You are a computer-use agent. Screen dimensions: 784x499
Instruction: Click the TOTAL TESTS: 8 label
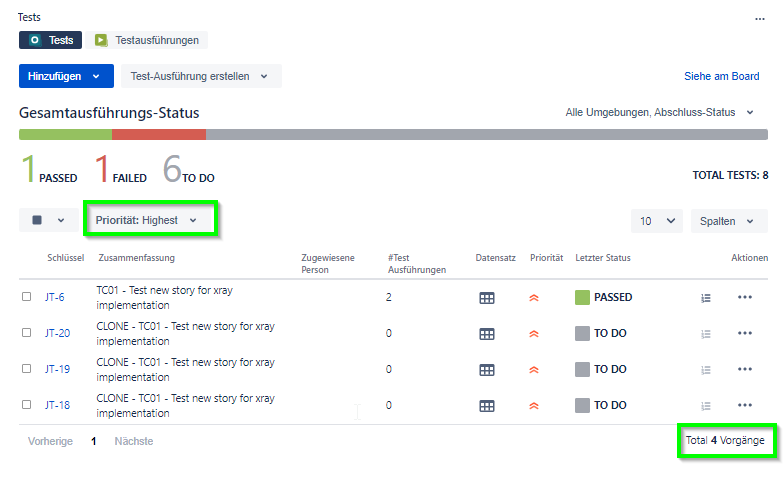(x=730, y=175)
